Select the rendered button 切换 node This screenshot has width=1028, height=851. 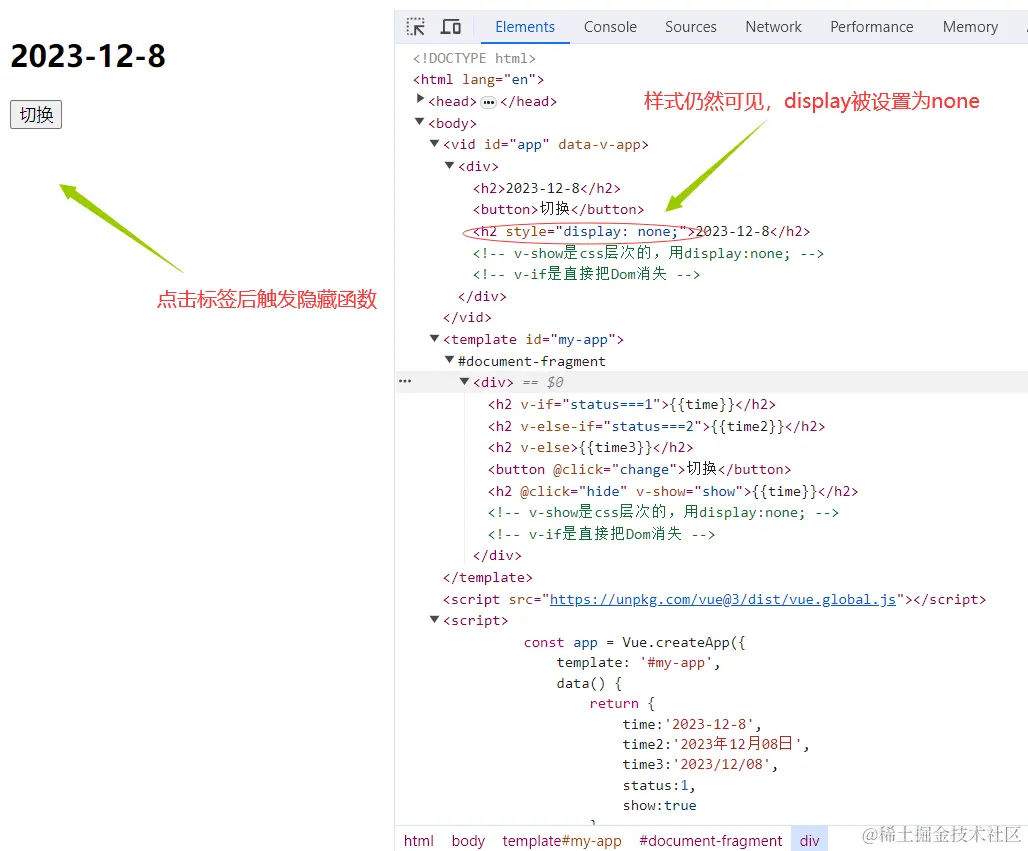click(559, 209)
